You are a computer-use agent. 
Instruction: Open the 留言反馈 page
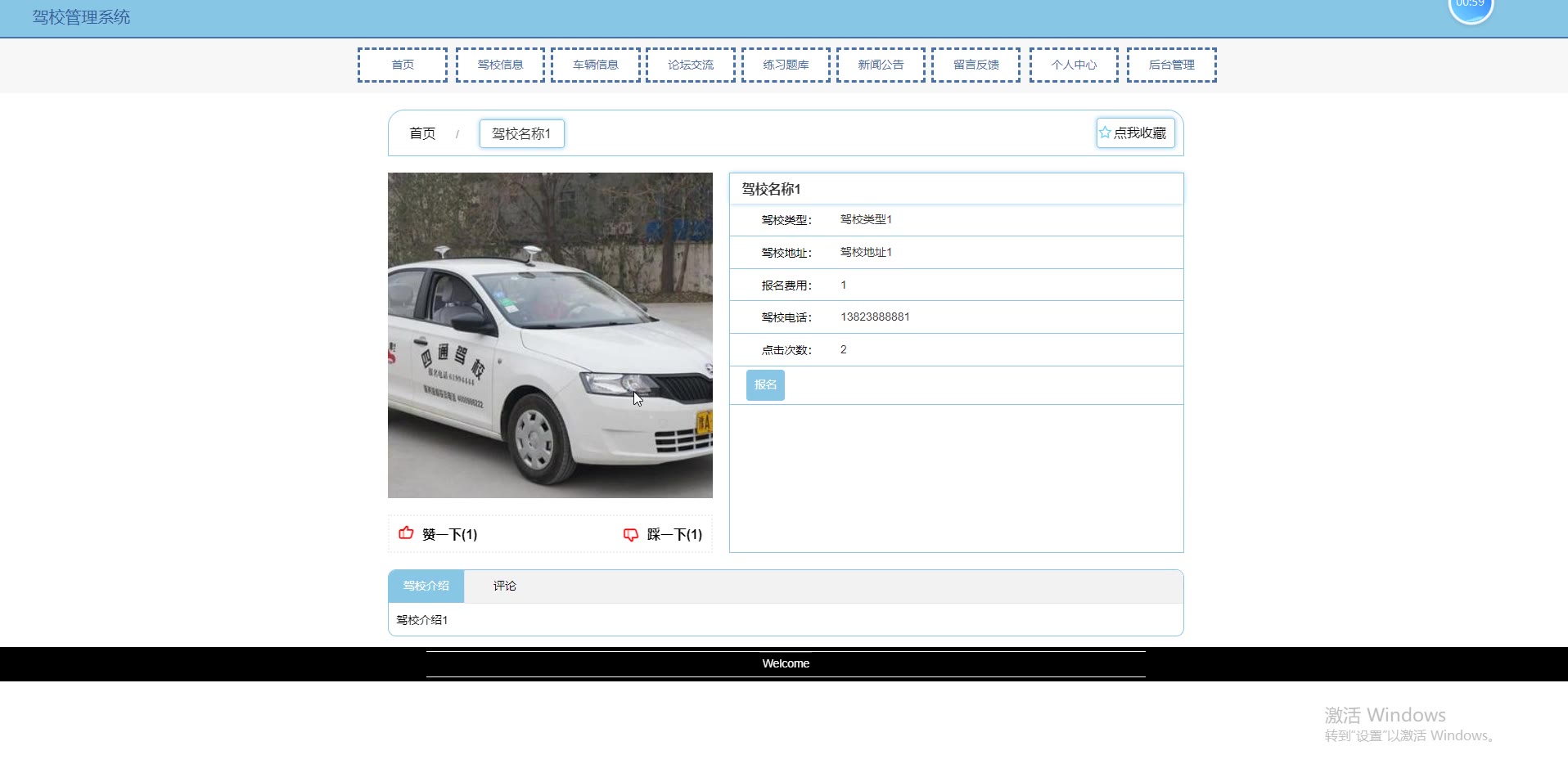click(975, 65)
